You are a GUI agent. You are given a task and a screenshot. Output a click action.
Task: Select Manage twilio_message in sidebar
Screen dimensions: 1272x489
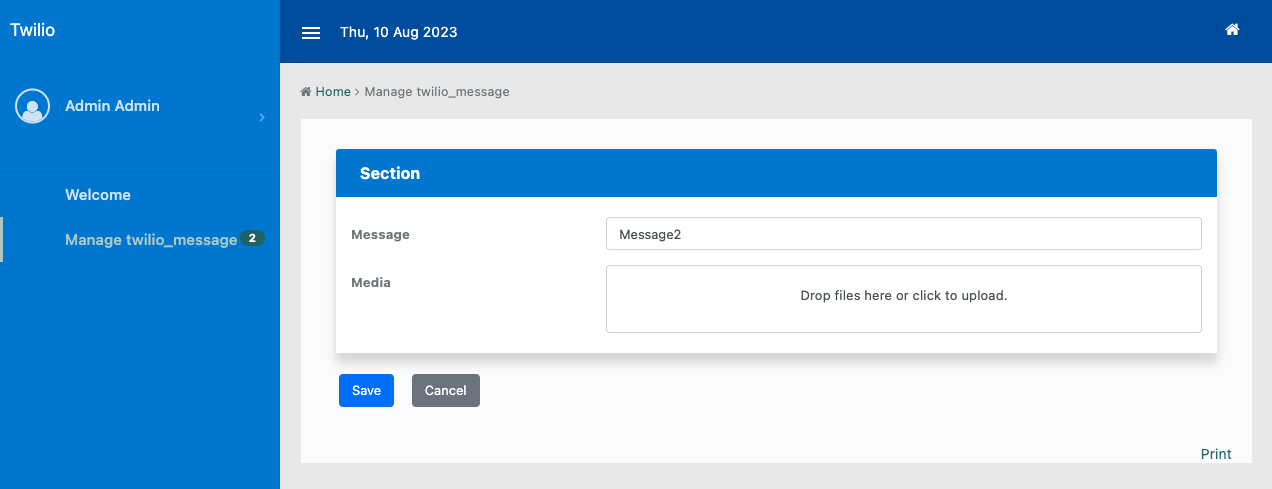150,240
